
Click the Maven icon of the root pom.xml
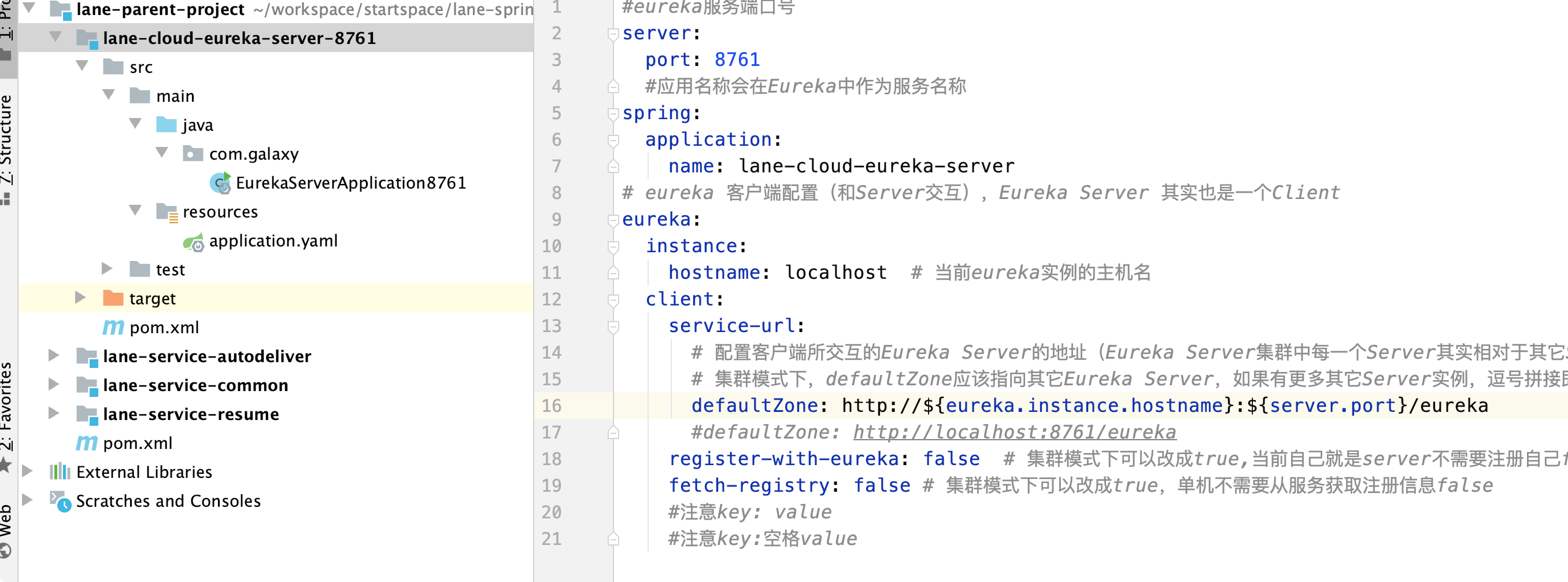pyautogui.click(x=86, y=443)
